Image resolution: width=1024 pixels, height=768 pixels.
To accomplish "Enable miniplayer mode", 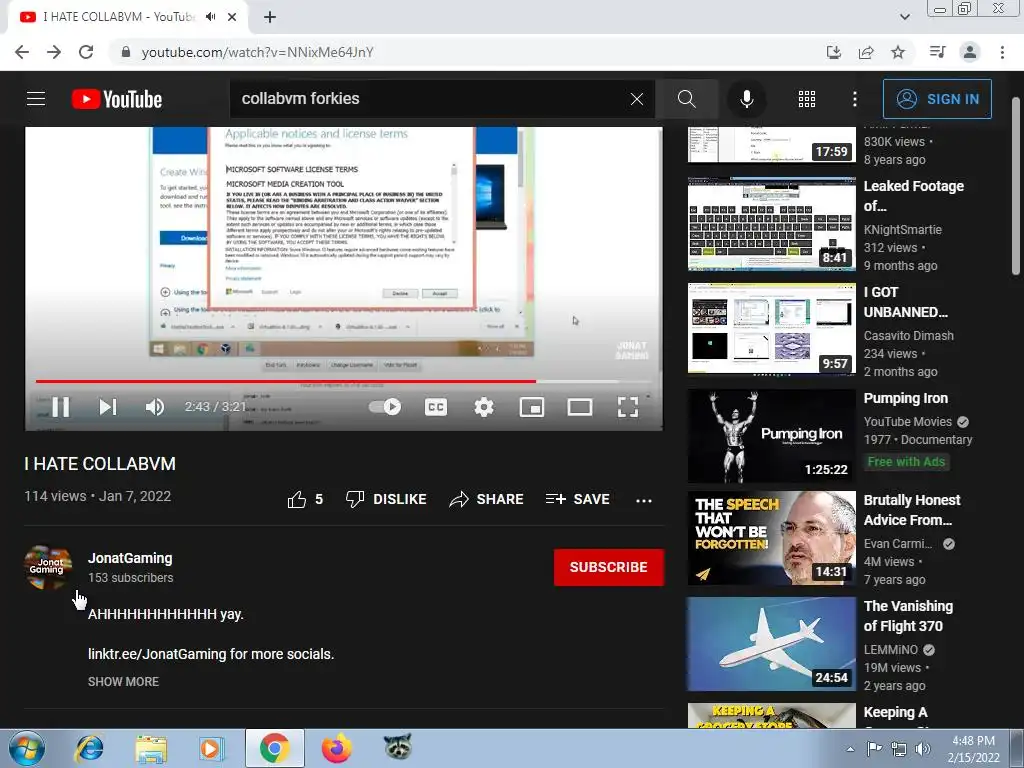I will (532, 407).
